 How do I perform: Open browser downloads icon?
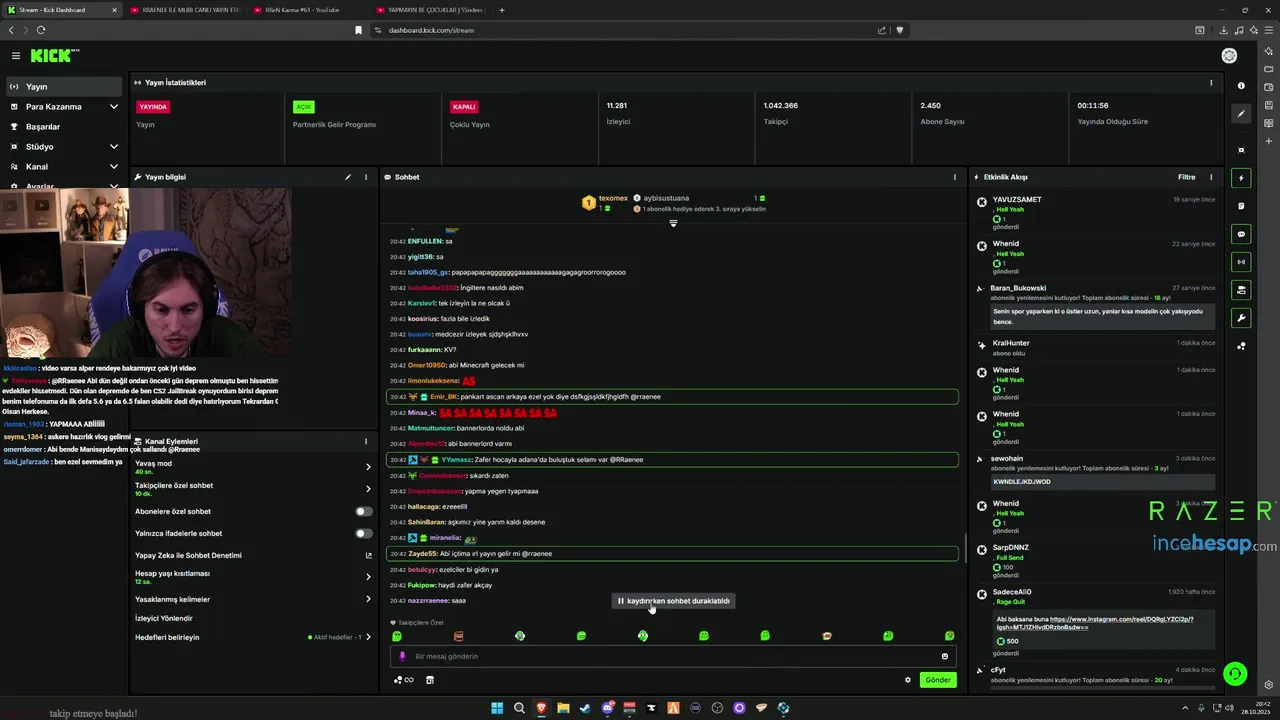pos(1224,30)
